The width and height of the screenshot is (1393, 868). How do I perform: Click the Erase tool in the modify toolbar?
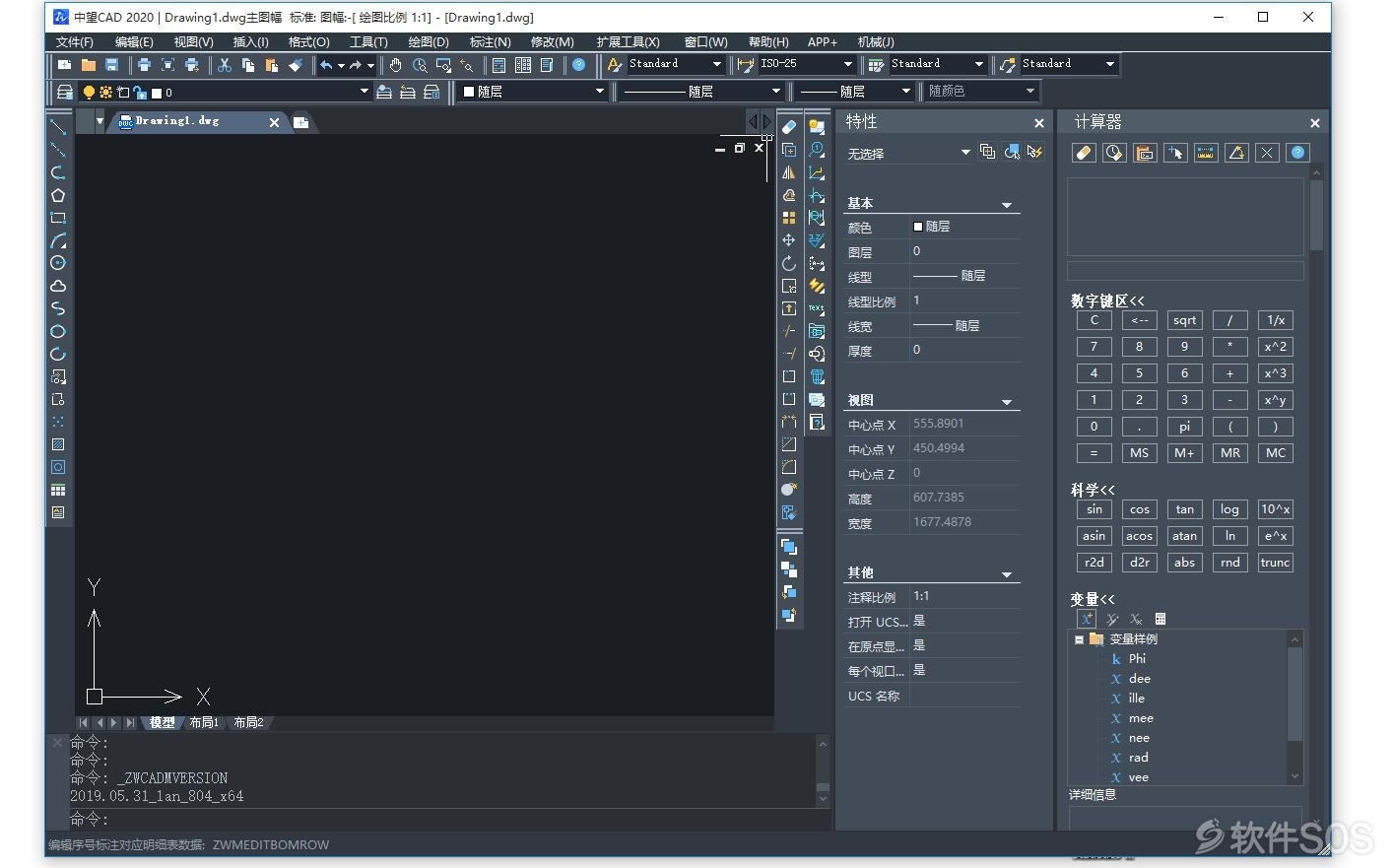[789, 127]
